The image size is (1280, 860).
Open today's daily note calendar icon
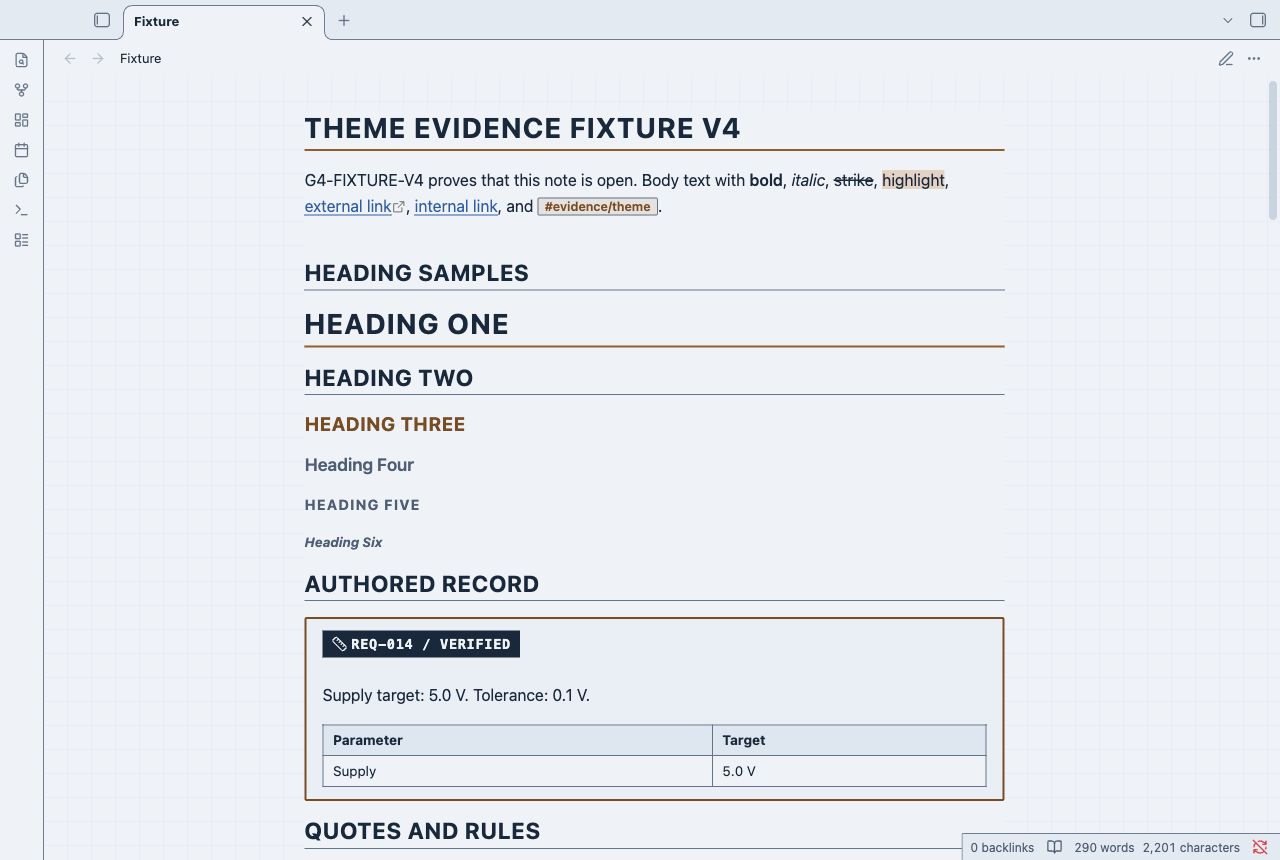(x=21, y=150)
